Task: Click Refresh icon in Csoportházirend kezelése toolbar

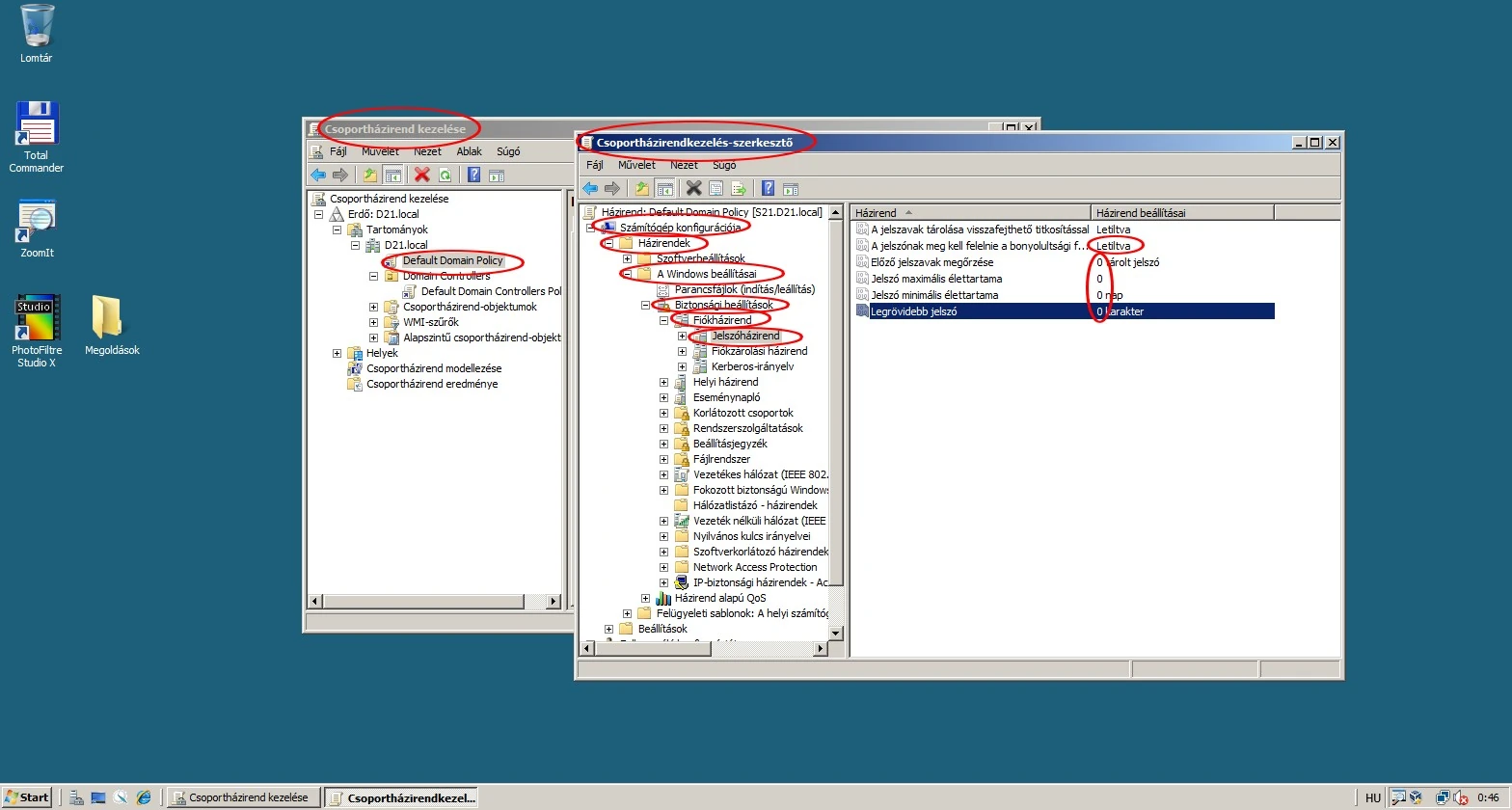Action: (445, 175)
